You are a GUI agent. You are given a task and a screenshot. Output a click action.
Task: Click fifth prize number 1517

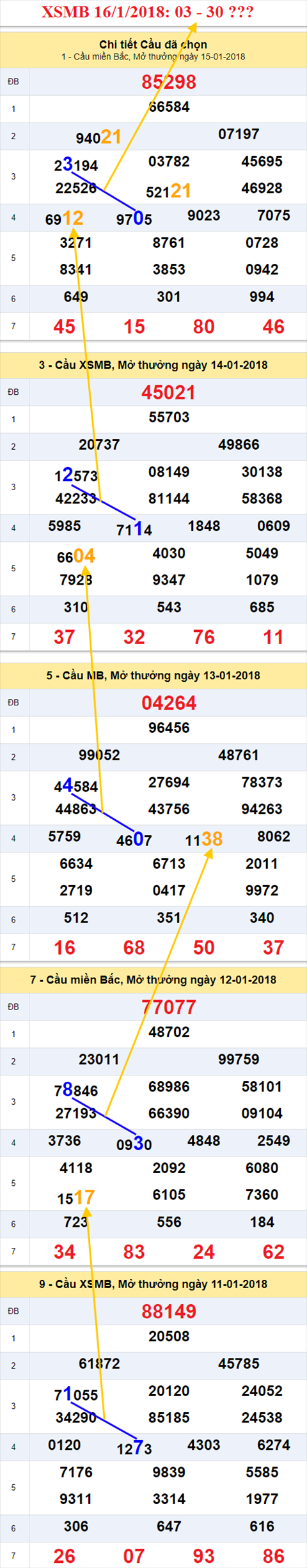[x=75, y=1197]
